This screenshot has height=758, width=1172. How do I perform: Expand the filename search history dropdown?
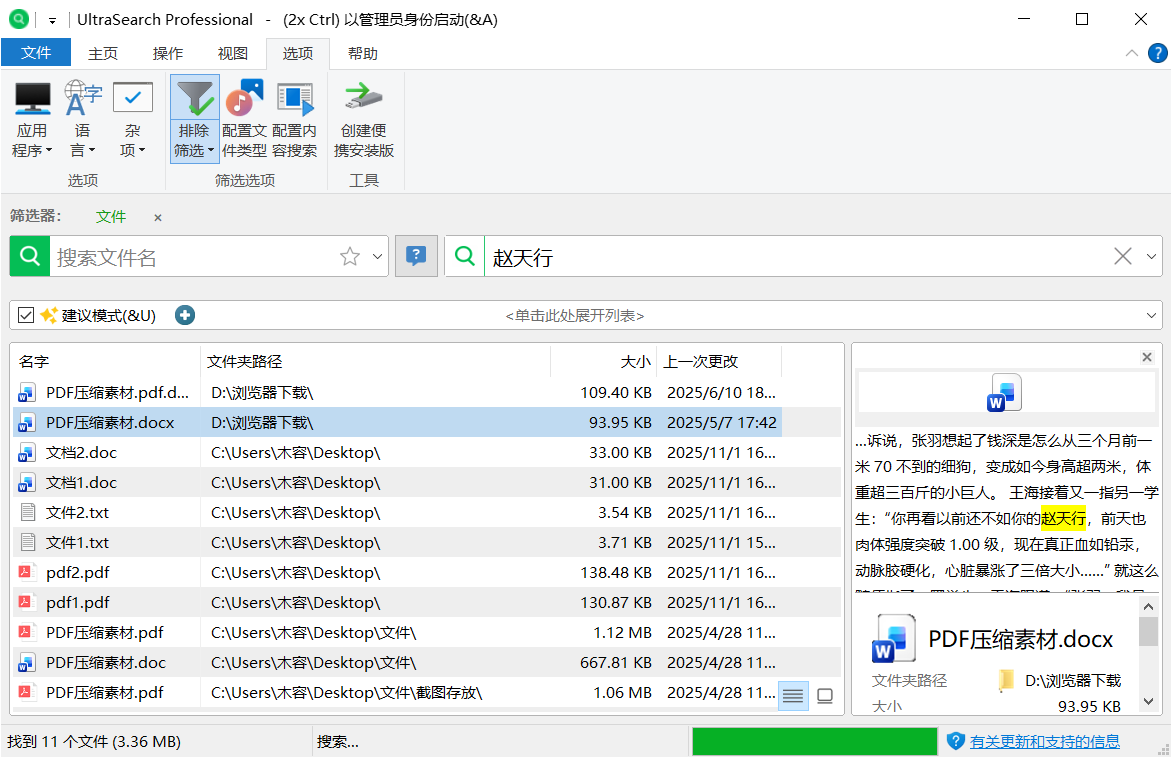(x=377, y=256)
